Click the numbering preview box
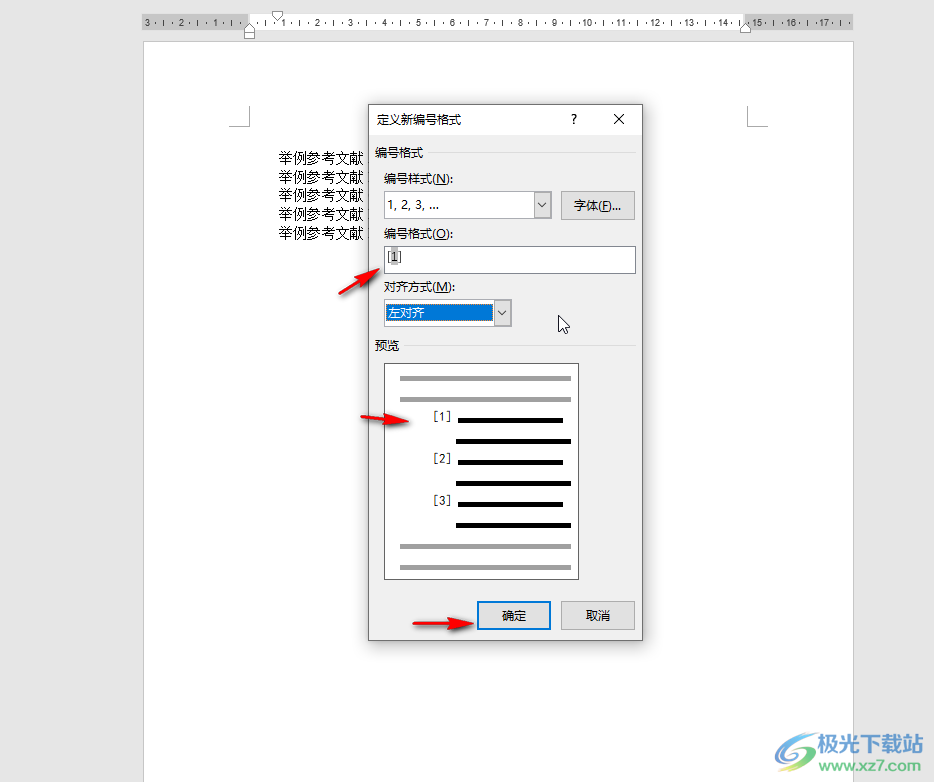934x782 pixels. click(481, 471)
